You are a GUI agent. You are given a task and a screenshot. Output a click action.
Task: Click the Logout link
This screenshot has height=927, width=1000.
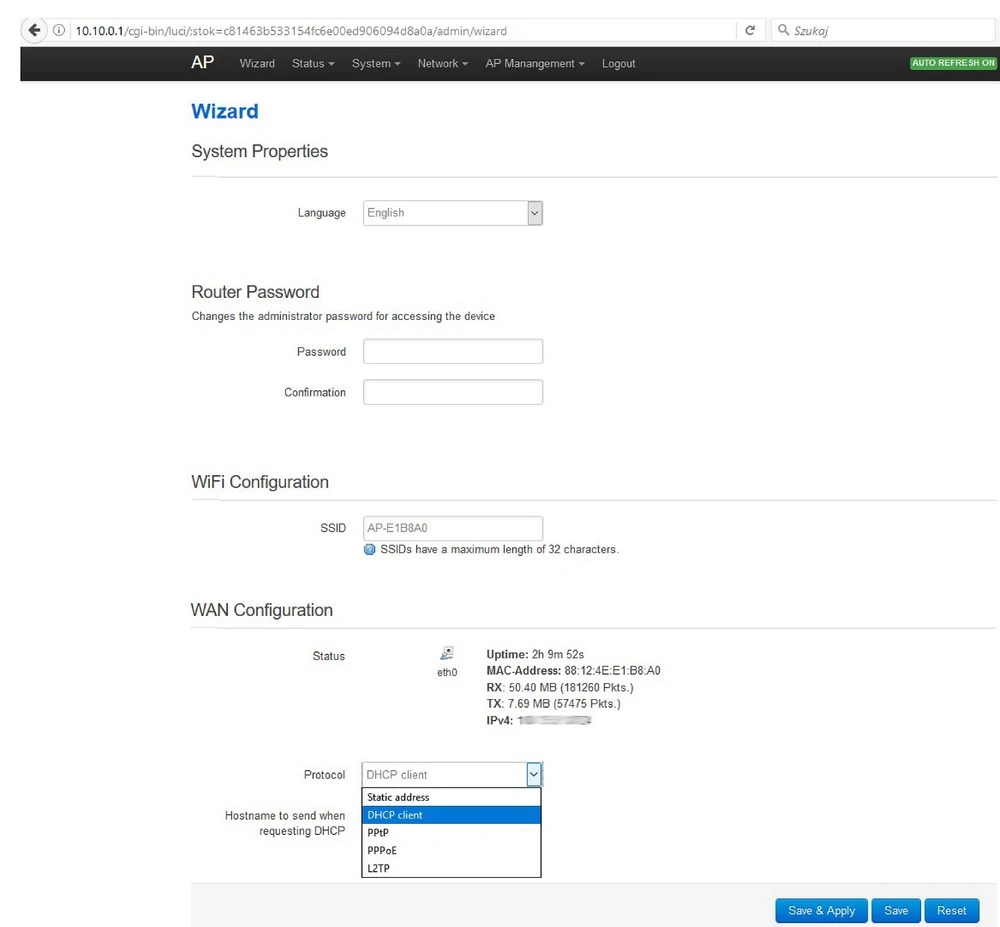pyautogui.click(x=618, y=63)
